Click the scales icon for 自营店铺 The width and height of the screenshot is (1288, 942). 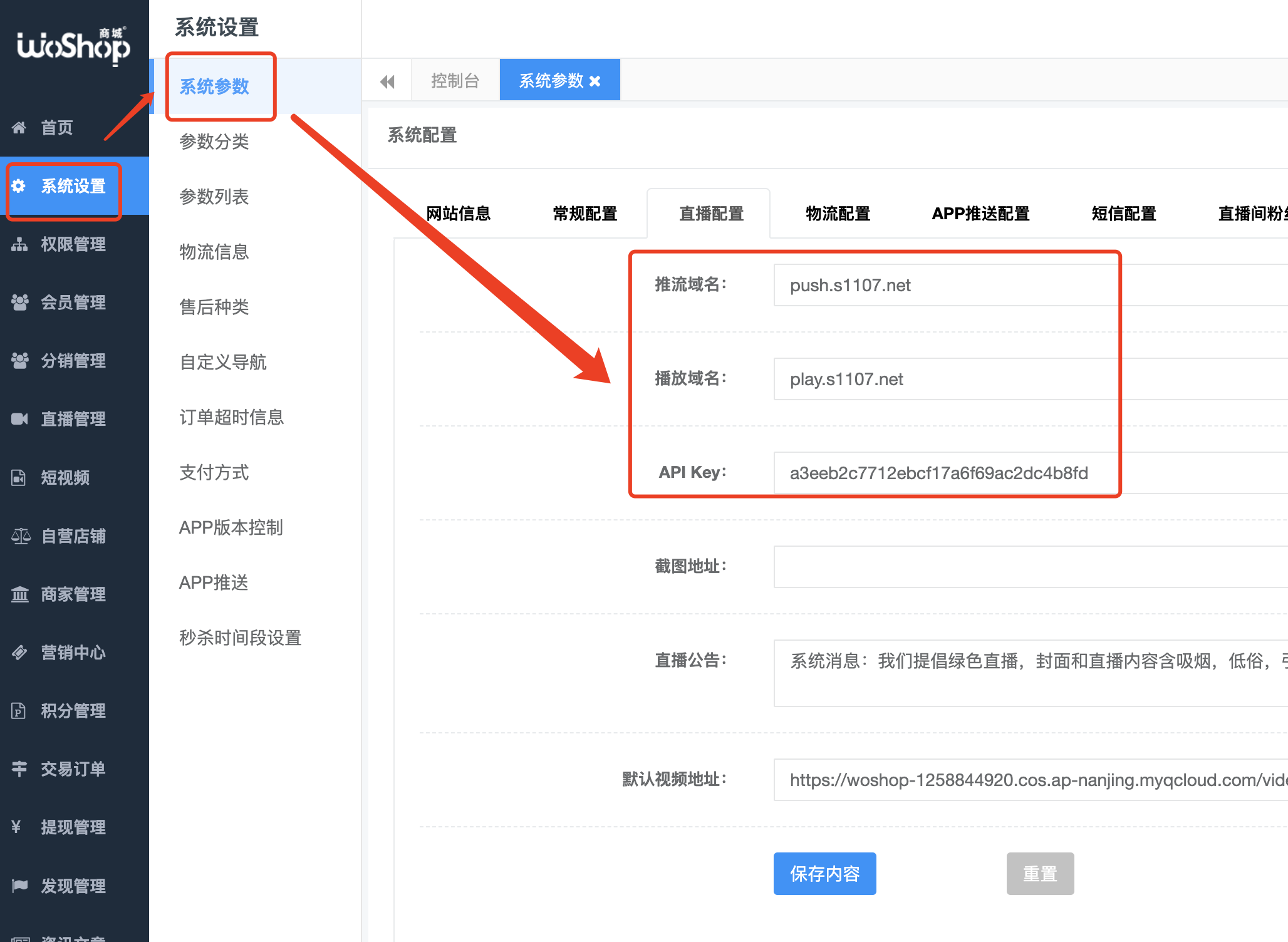pyautogui.click(x=20, y=536)
